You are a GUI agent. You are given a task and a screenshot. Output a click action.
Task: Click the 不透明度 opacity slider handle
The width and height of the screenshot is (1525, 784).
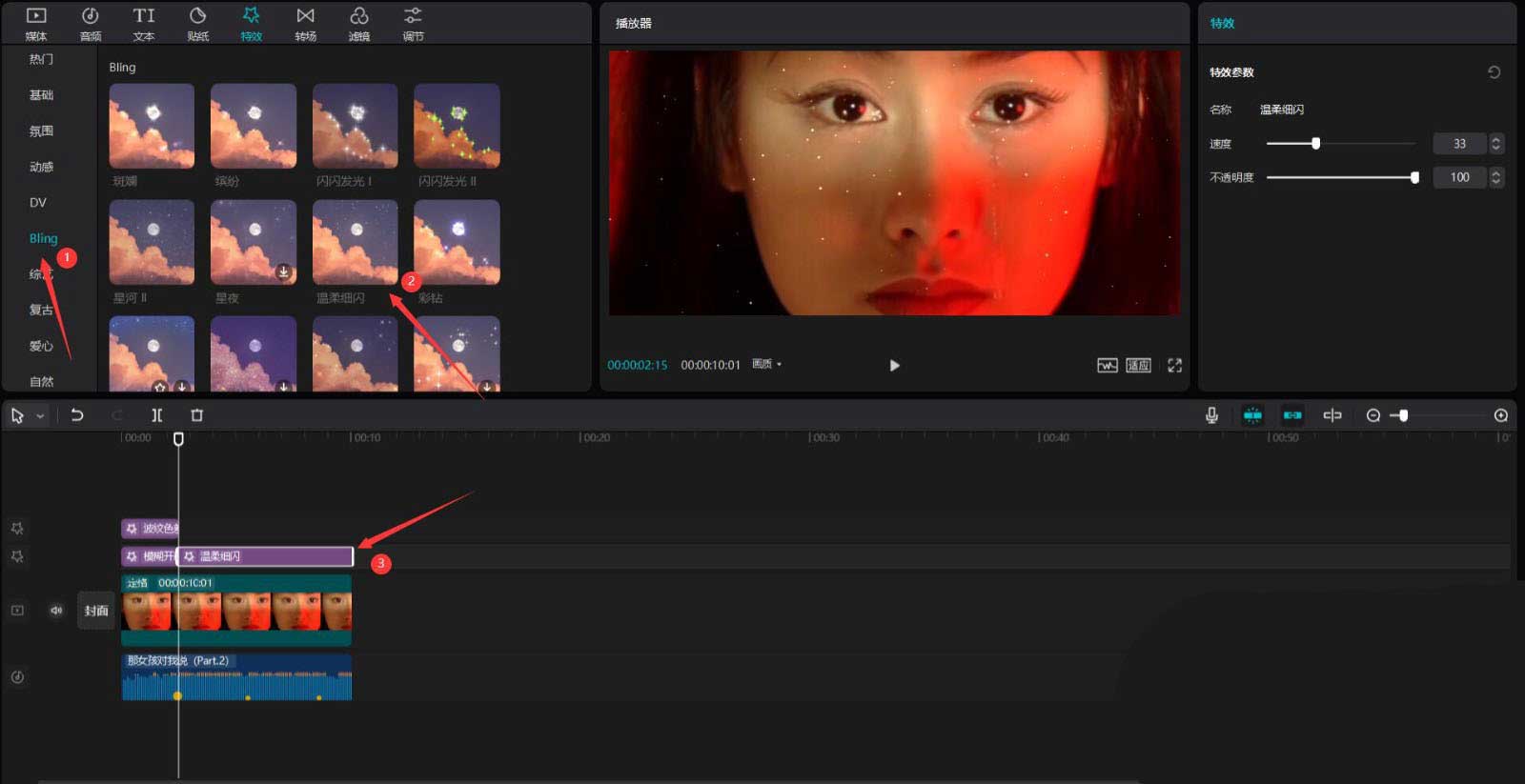tap(1414, 177)
